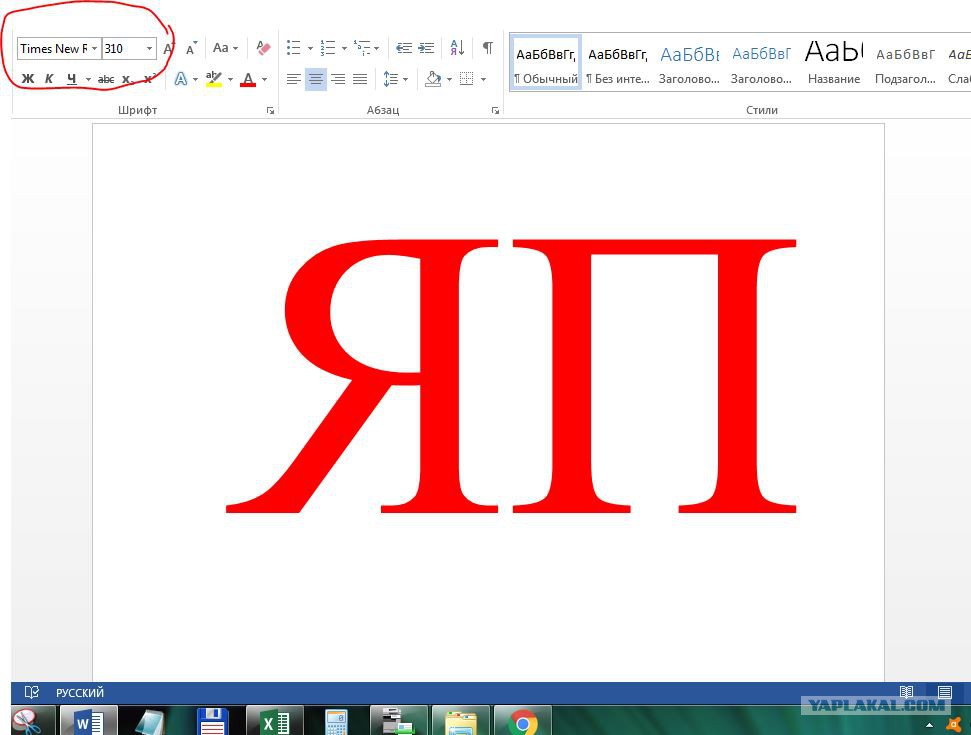971x735 pixels.
Task: Clear all formatting with eraser icon
Action: tap(263, 48)
